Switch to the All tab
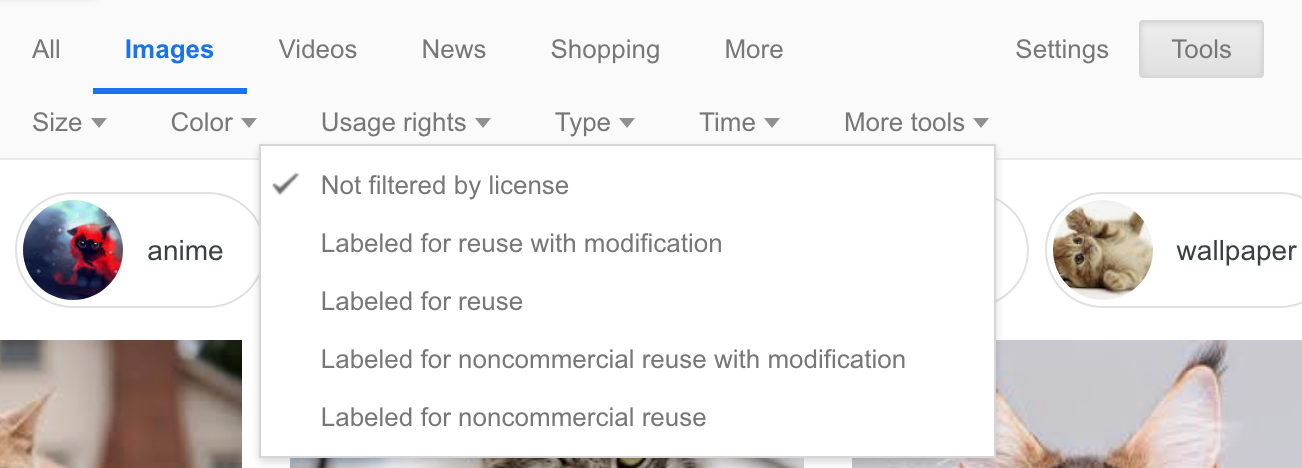1302x468 pixels. click(x=46, y=49)
